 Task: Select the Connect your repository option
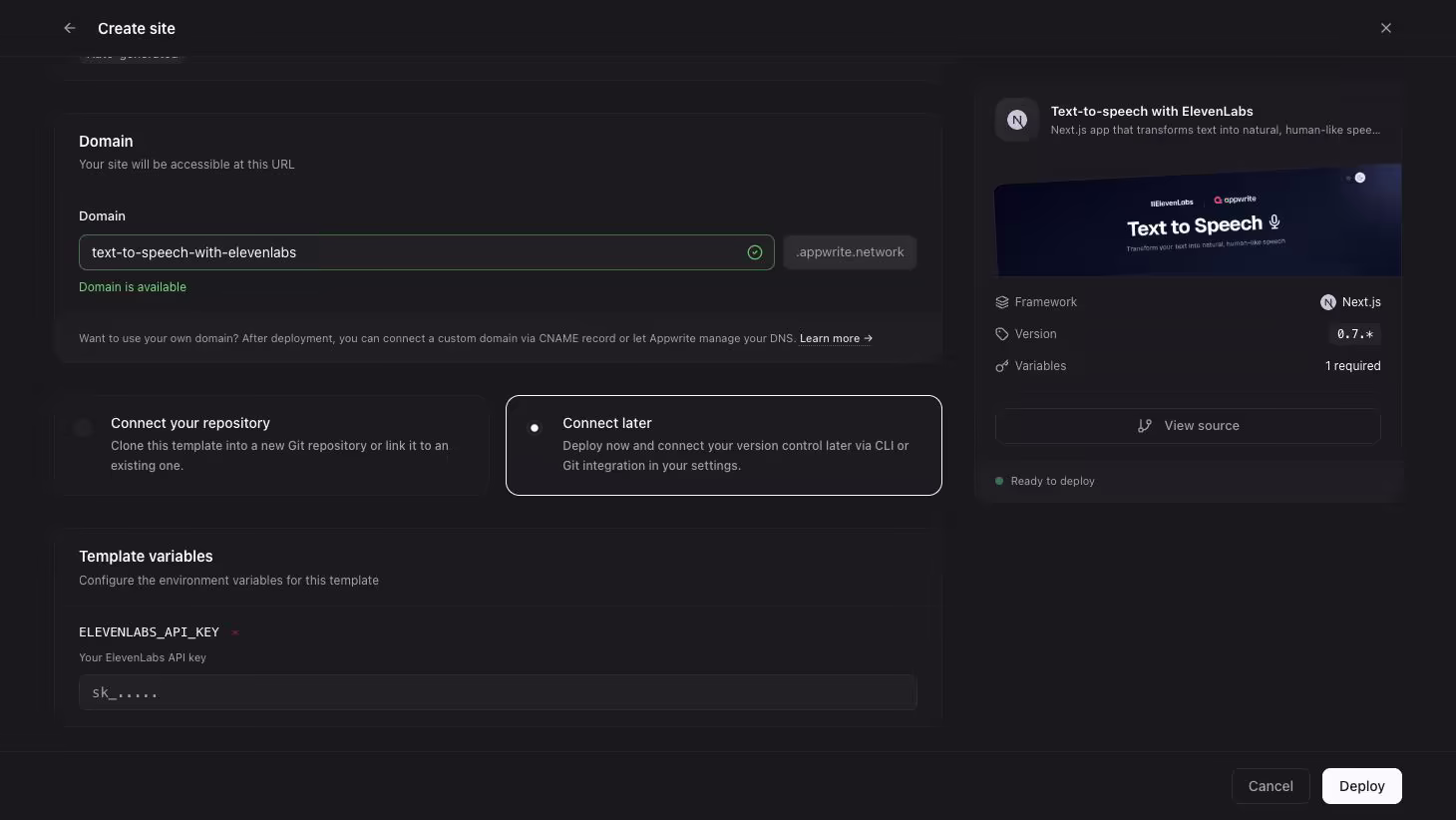tap(271, 445)
